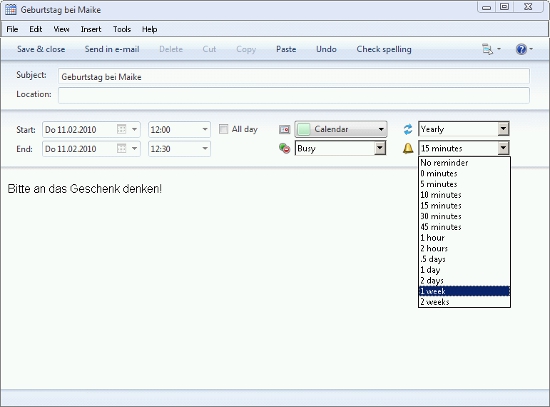The image size is (550, 407).
Task: Click Save & close
Action: [41, 49]
